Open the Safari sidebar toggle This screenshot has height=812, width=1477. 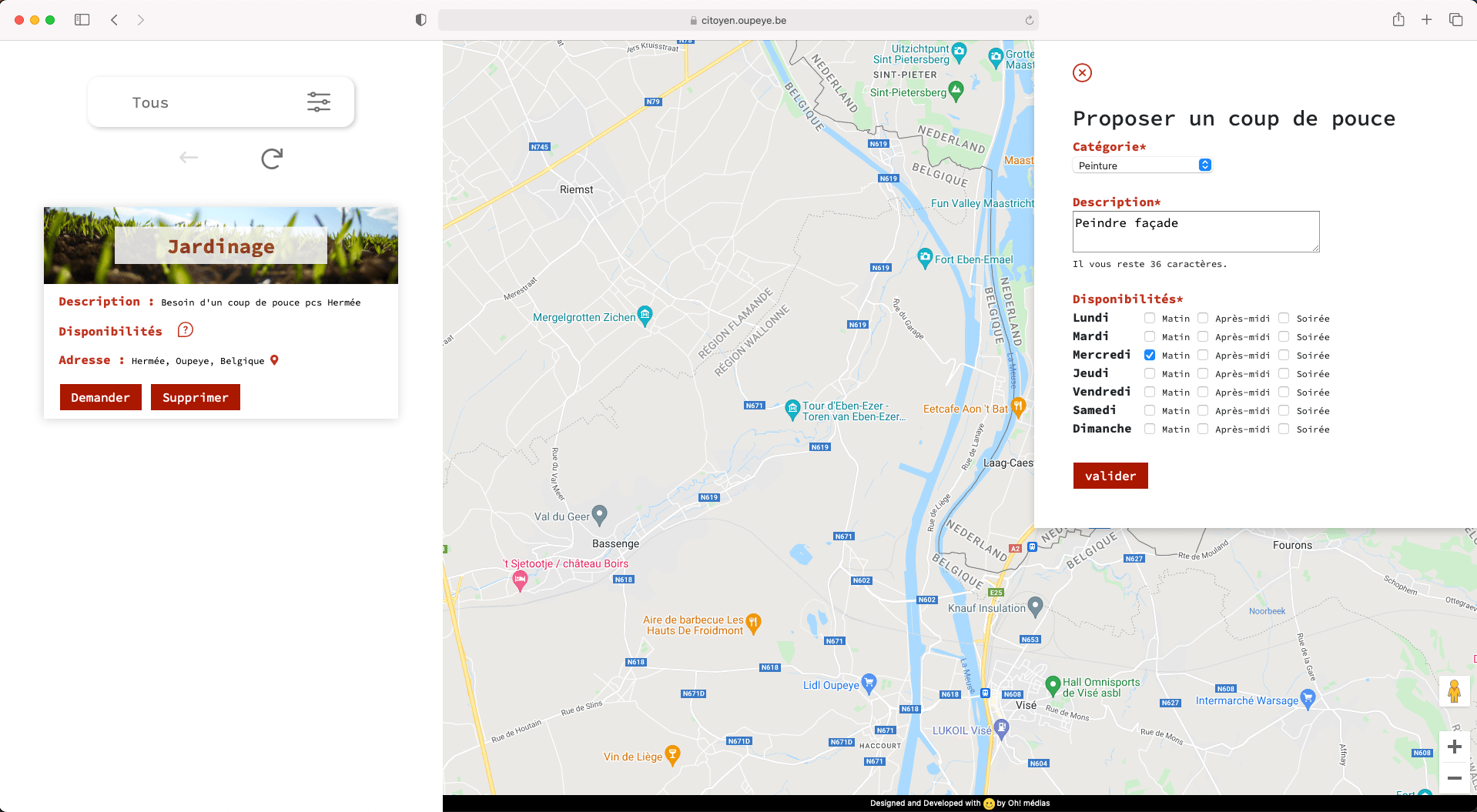[x=82, y=20]
